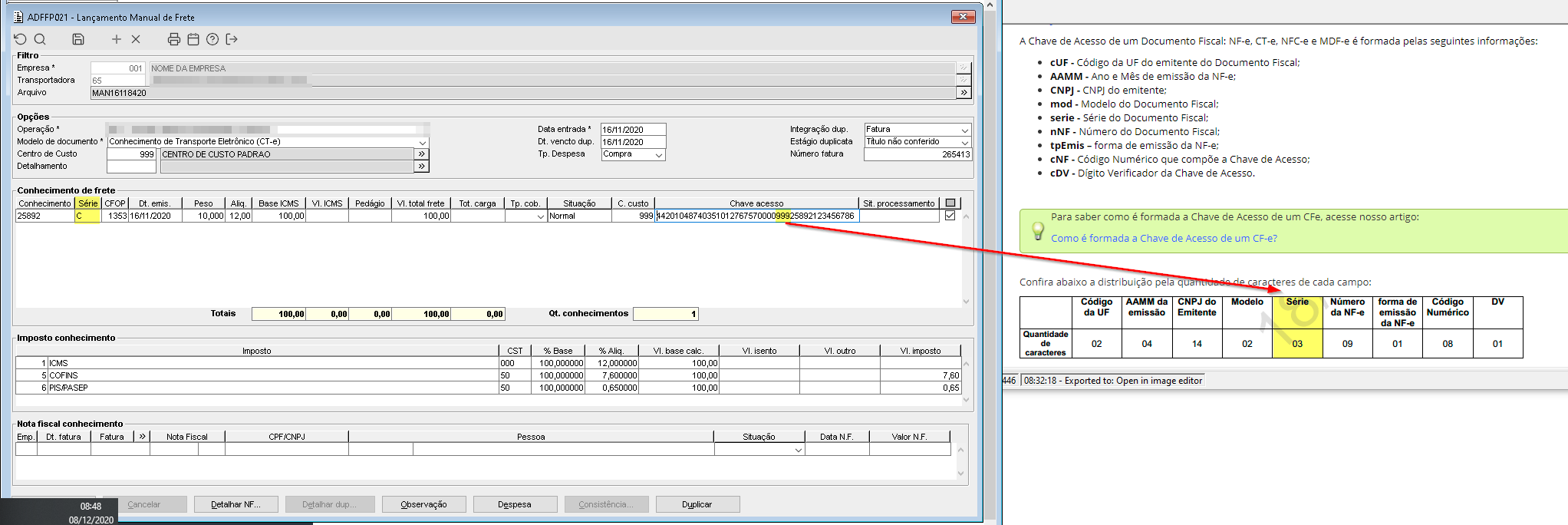Click the X delete-record toolbar icon
The width and height of the screenshot is (1568, 525).
136,39
